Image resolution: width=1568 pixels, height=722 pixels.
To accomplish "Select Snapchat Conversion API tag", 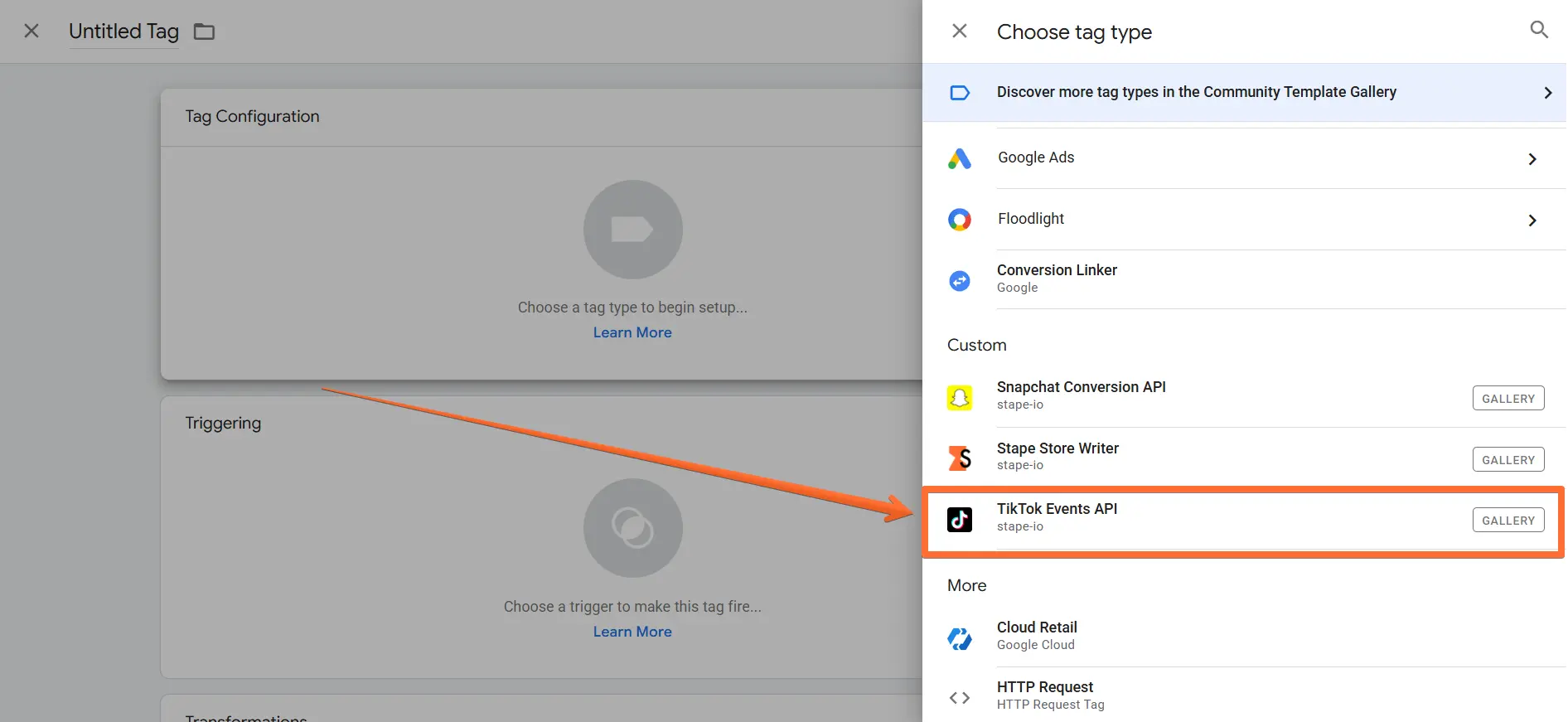I will coord(1244,397).
